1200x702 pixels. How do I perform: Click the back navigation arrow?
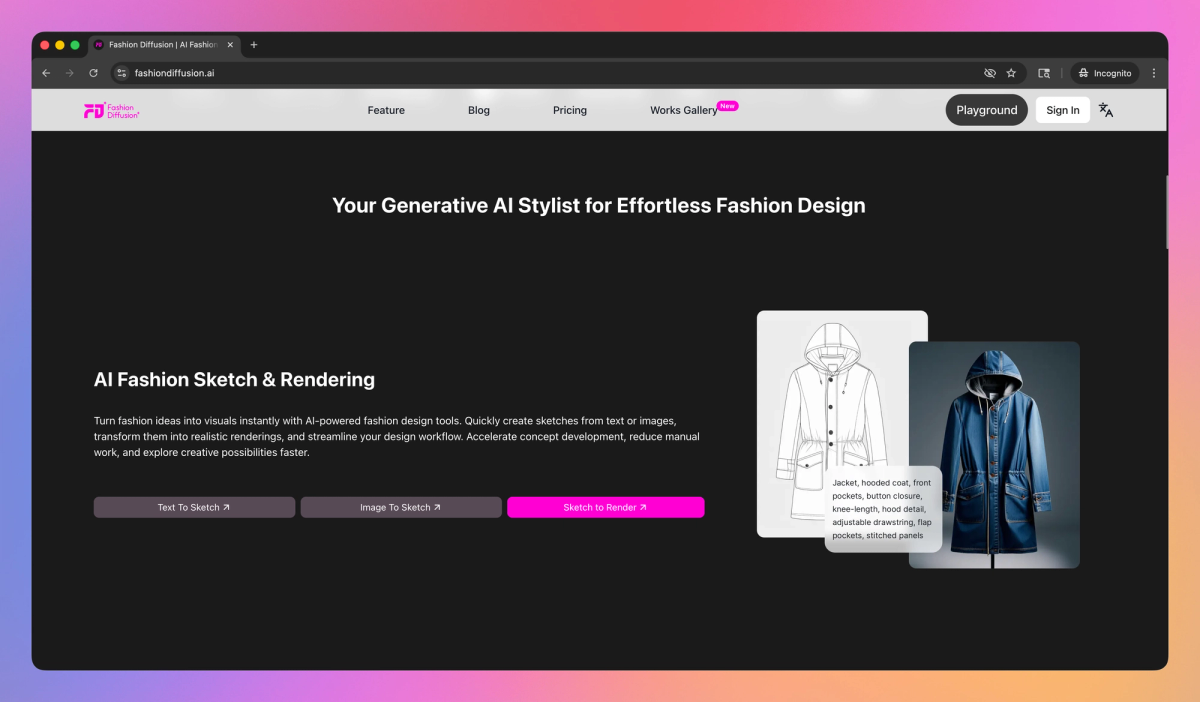(46, 72)
